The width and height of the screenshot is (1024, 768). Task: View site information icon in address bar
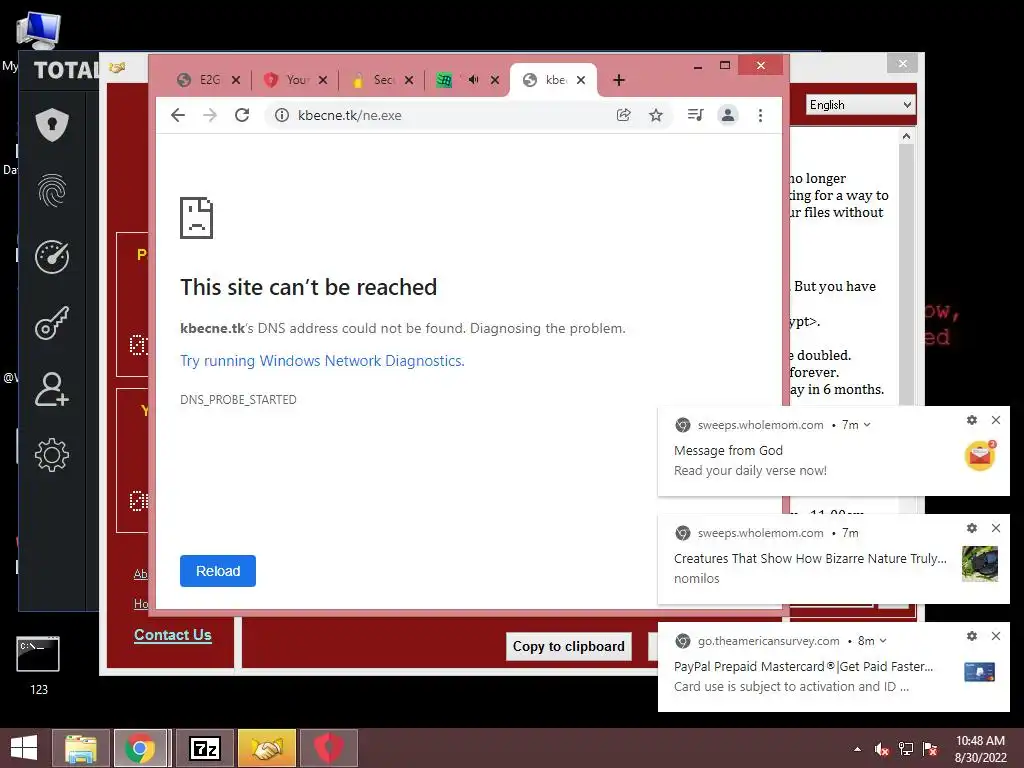point(281,116)
